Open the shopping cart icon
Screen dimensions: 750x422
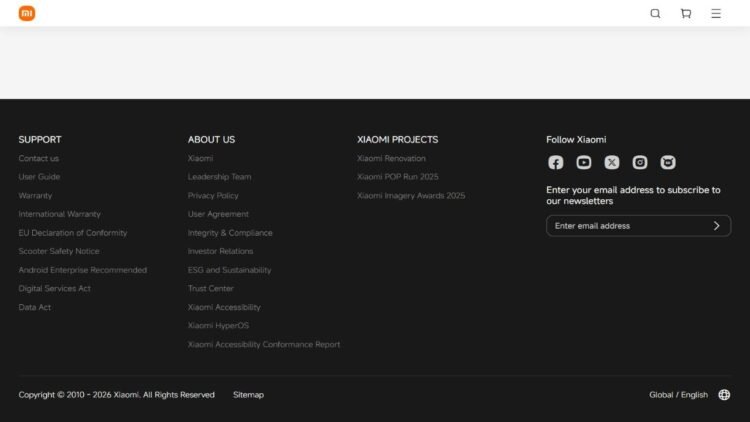point(686,13)
